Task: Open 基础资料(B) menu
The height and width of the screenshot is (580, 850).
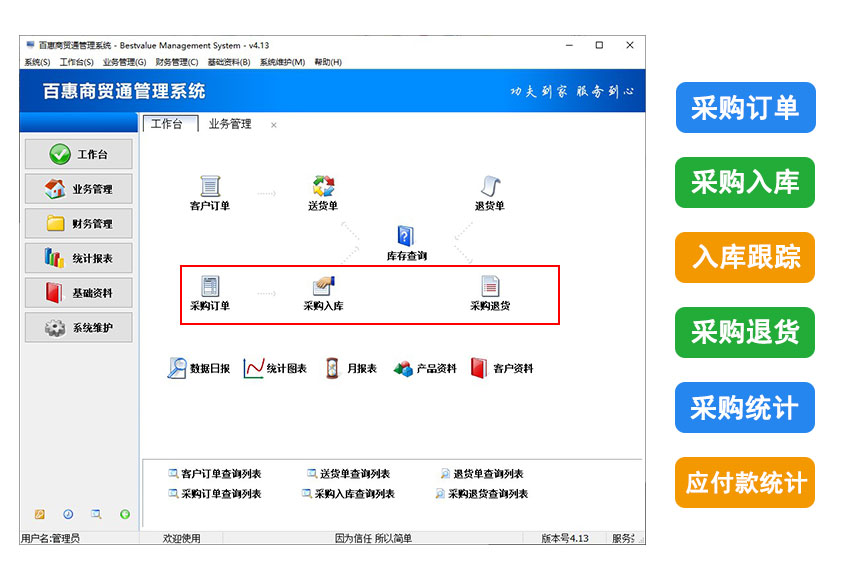Action: click(229, 62)
